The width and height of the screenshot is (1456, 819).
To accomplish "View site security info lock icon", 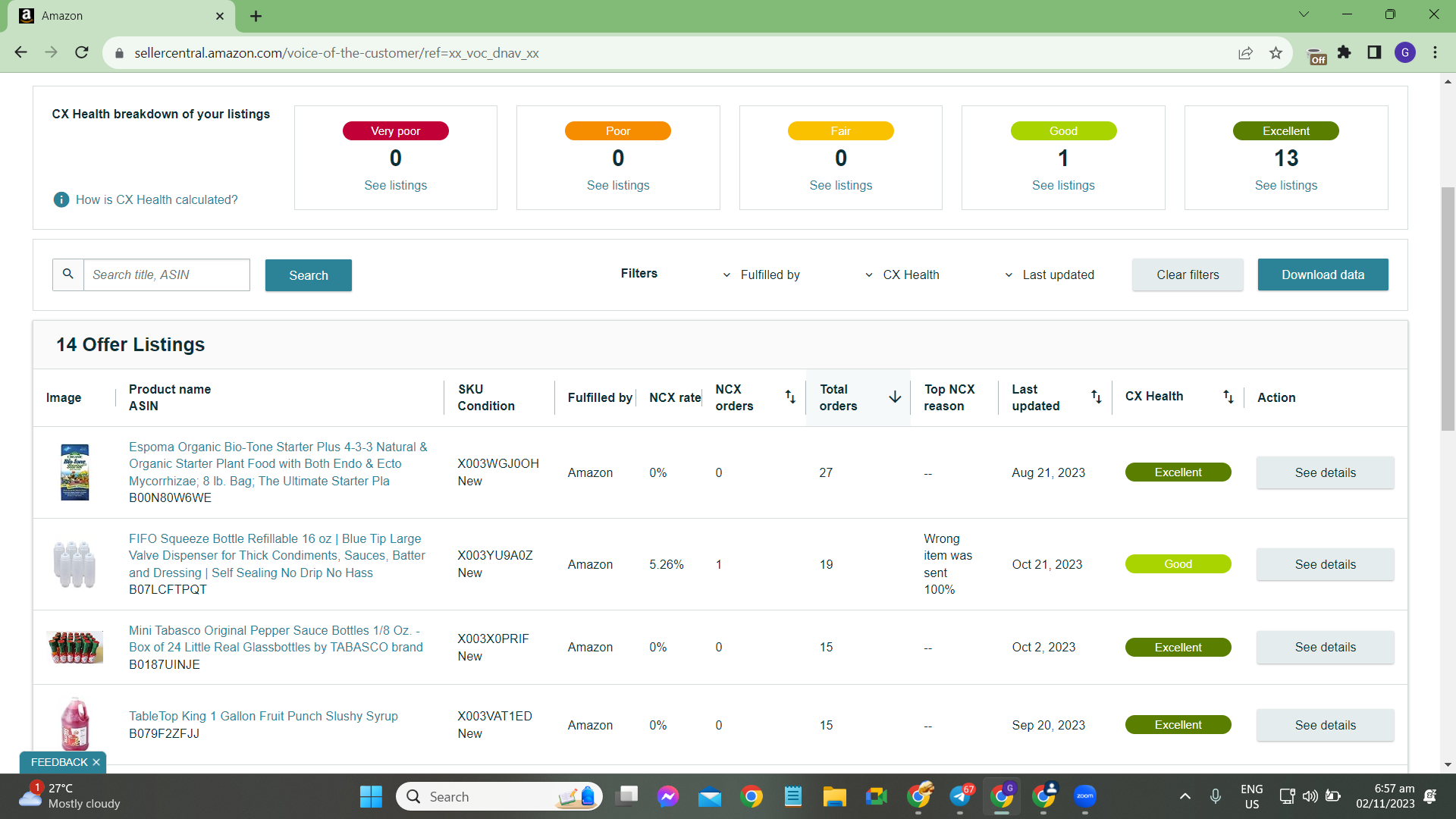I will click(119, 53).
